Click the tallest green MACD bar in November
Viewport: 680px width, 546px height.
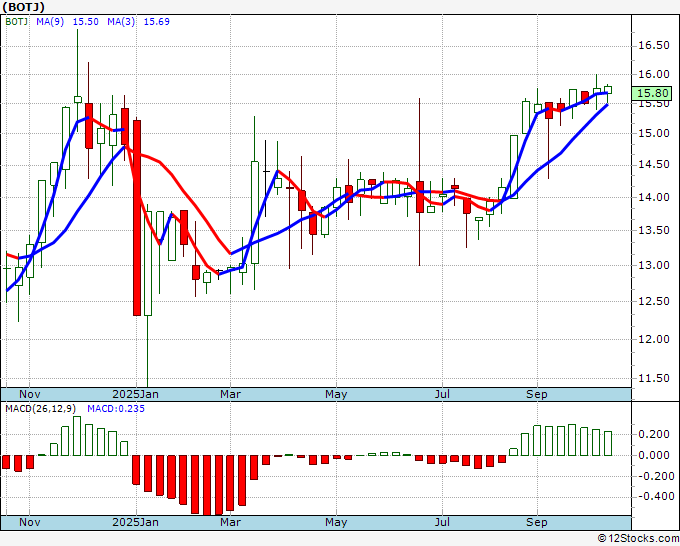[77, 436]
